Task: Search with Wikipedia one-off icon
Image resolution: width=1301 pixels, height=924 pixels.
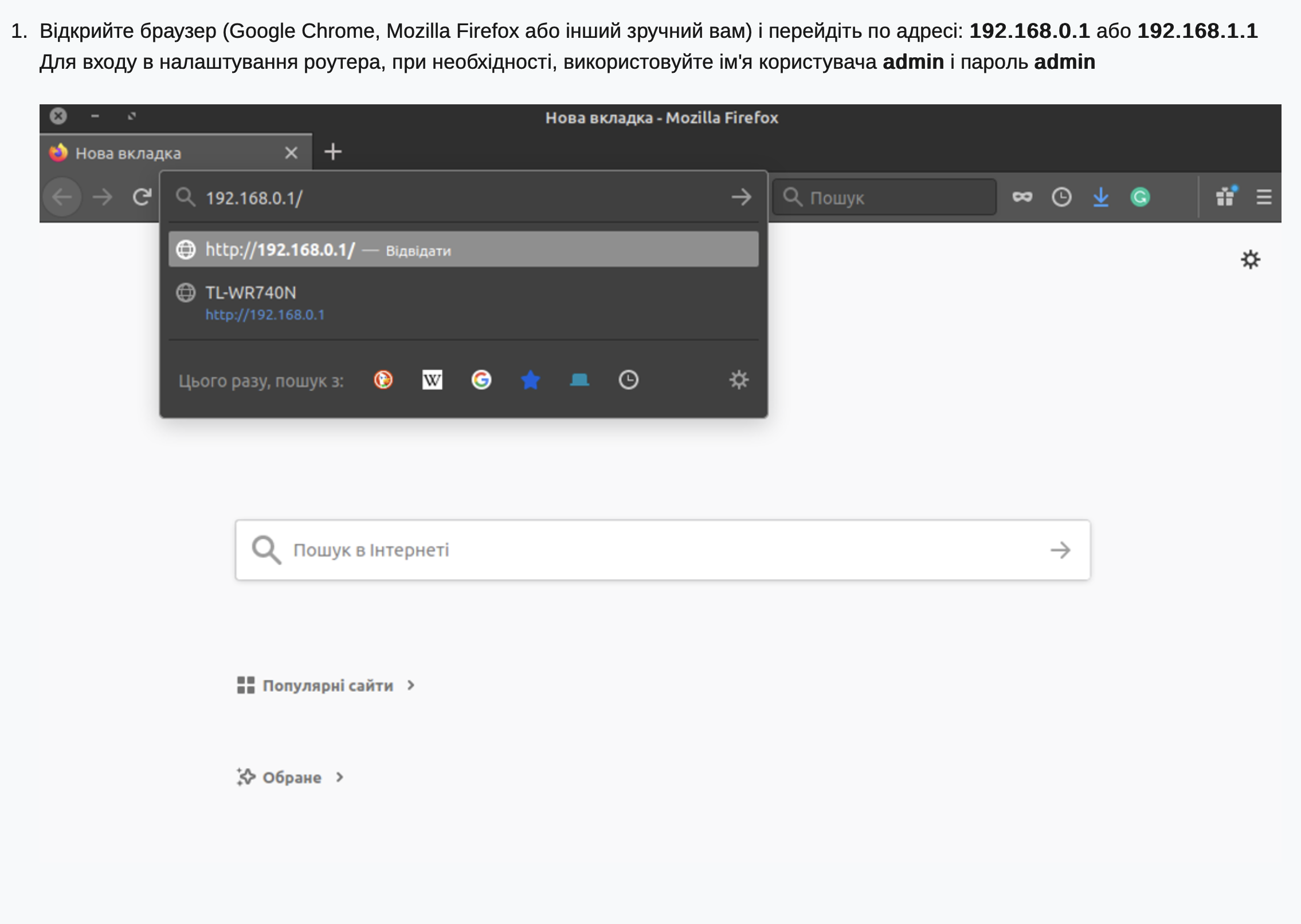Action: (x=432, y=379)
